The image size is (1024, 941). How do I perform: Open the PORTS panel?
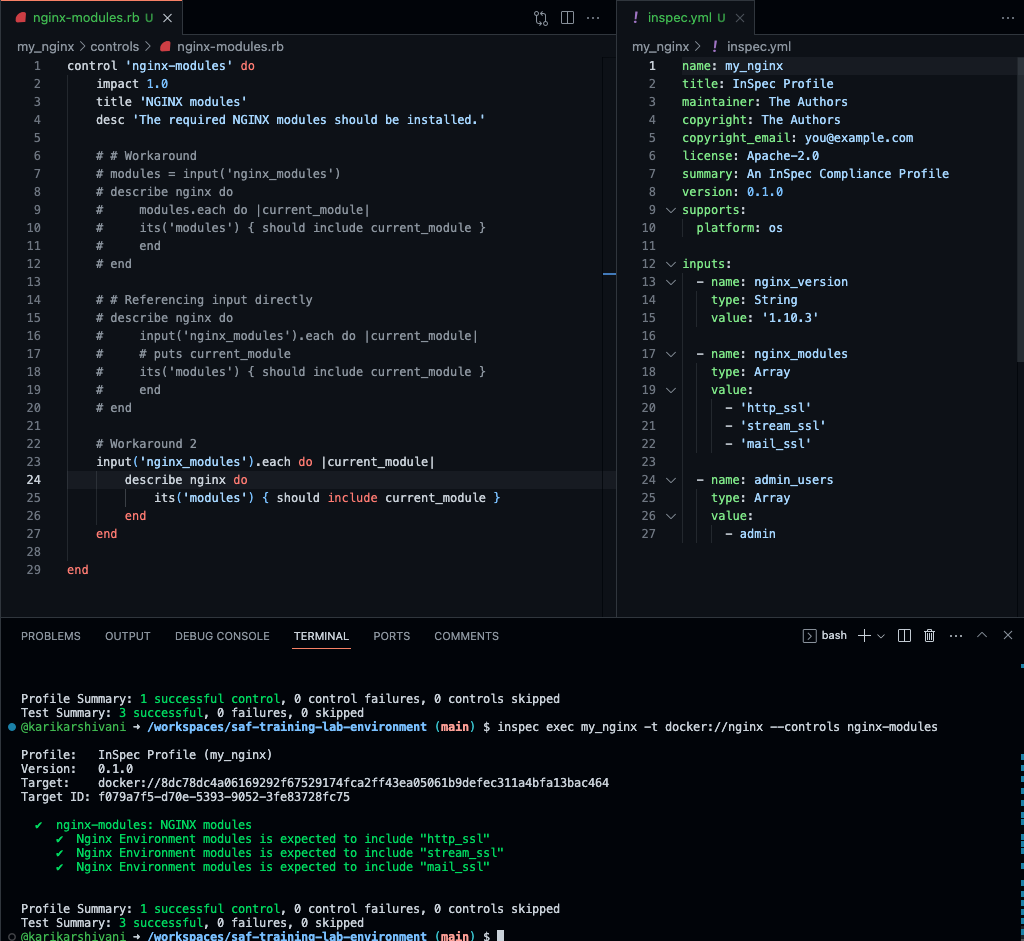click(x=391, y=636)
